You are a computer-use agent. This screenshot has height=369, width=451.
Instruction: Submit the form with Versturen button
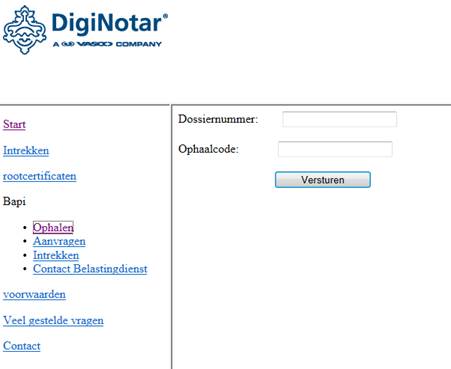pos(323,180)
